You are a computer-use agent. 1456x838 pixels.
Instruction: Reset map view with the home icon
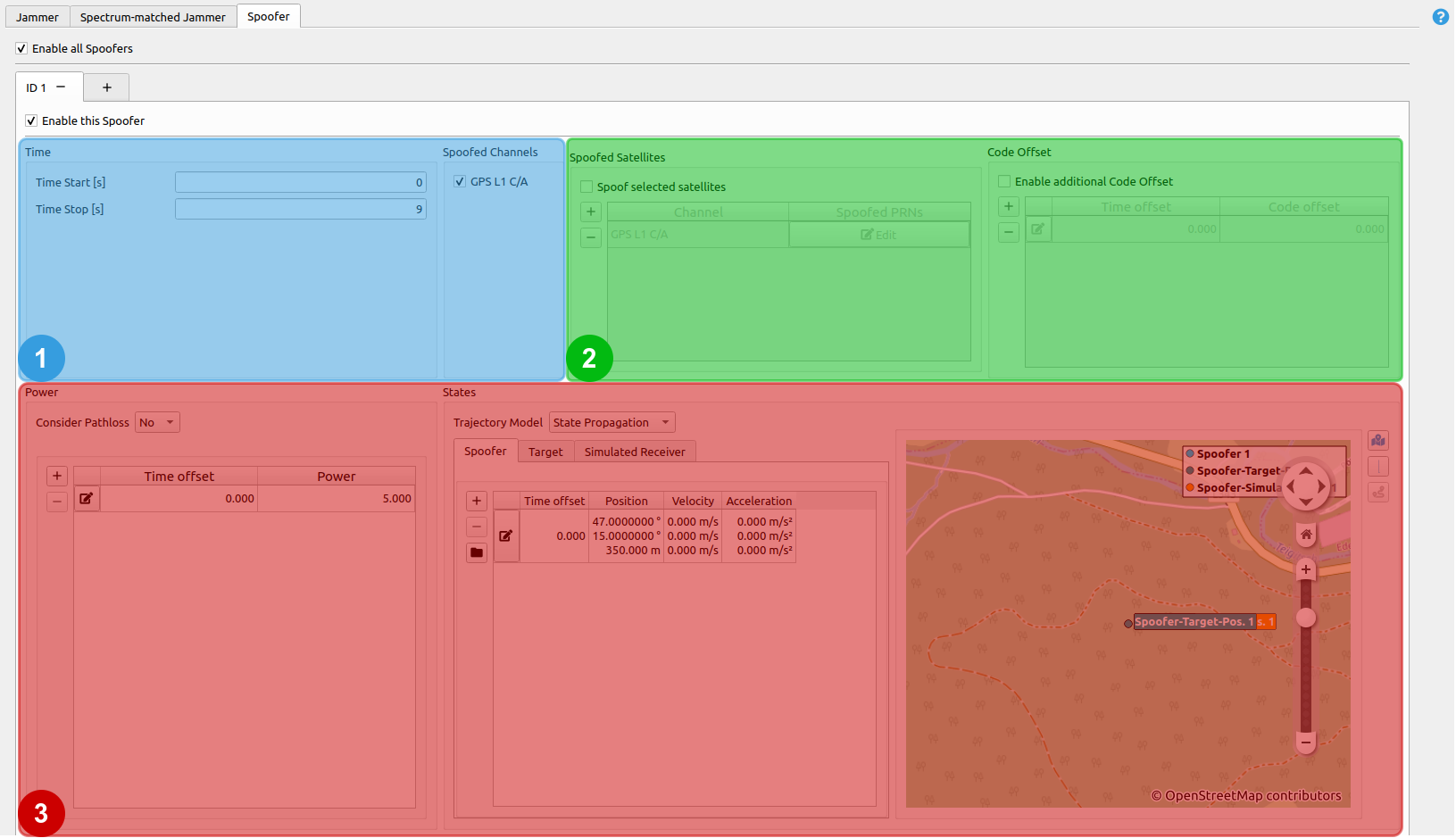pyautogui.click(x=1306, y=535)
